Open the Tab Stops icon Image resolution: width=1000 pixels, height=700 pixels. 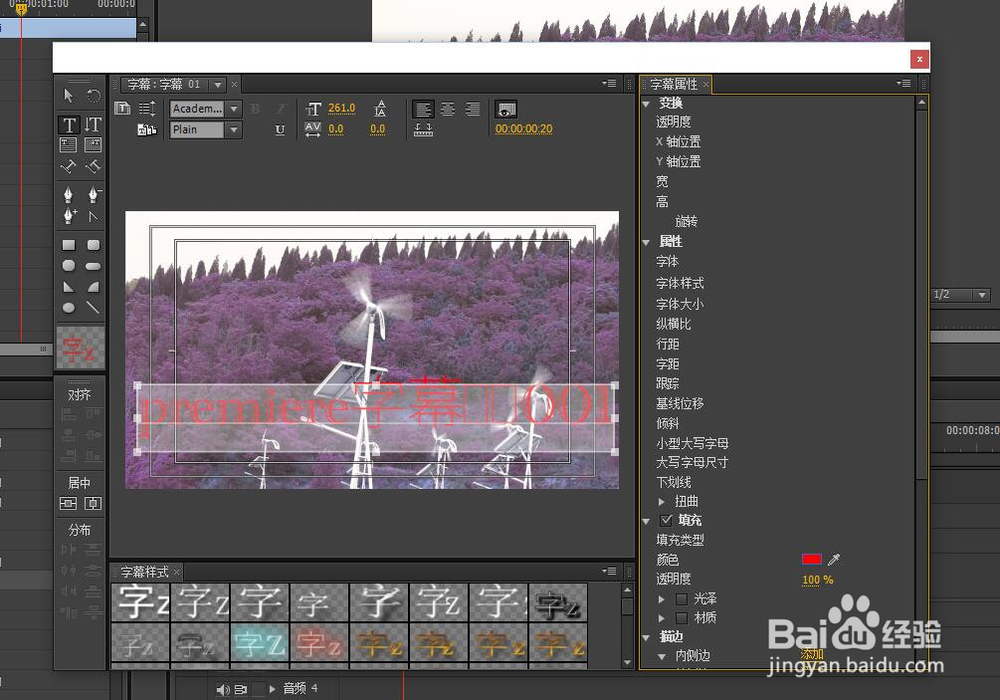point(423,129)
